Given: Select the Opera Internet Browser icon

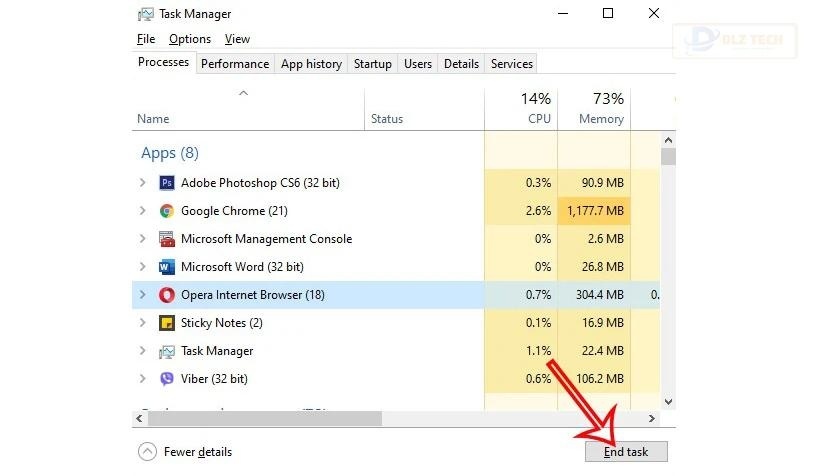Looking at the screenshot, I should coord(167,295).
